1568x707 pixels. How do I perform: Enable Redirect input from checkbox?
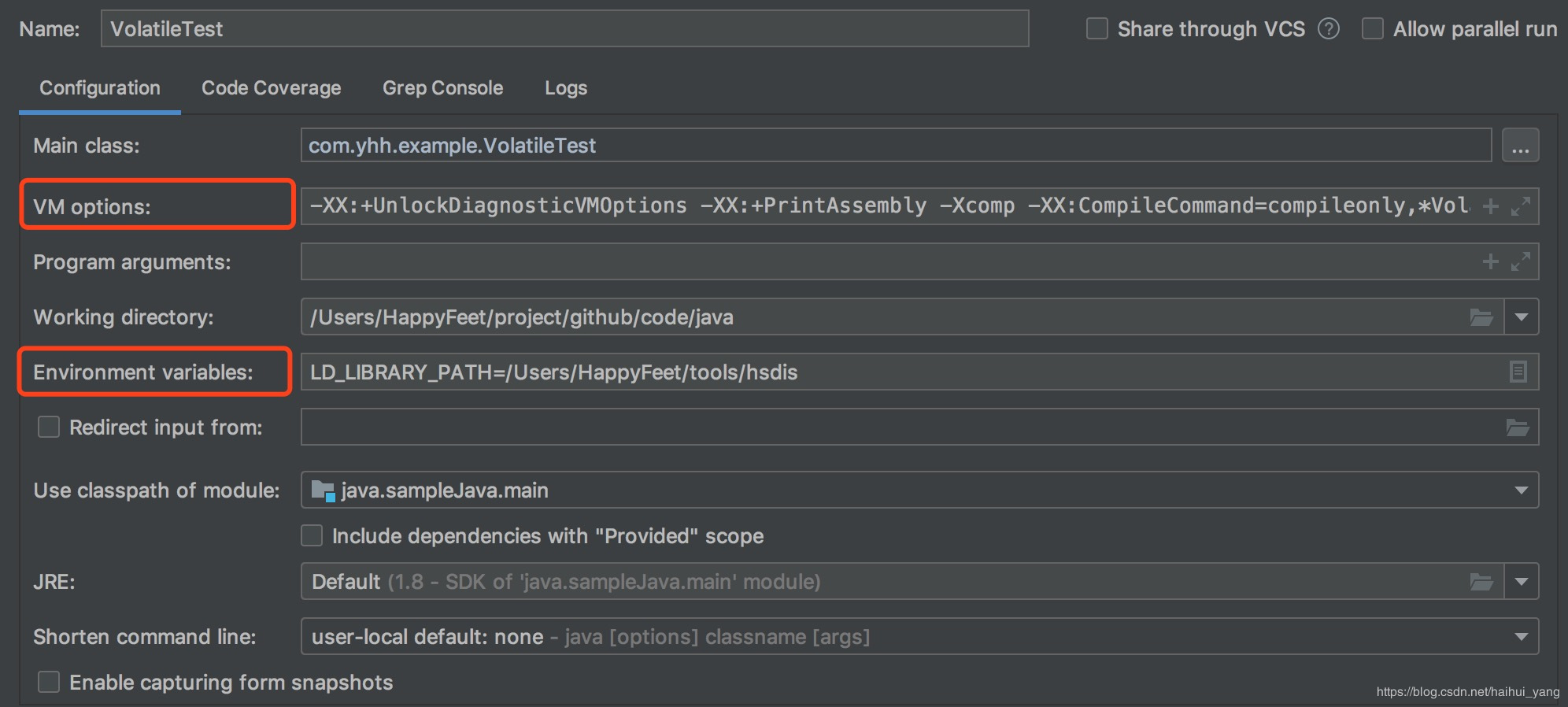click(49, 428)
